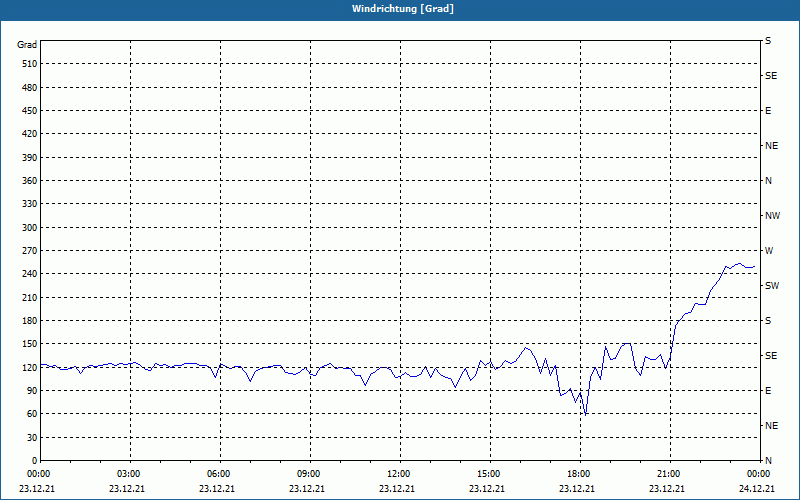Select the 12:00 time label
Viewport: 800px width, 500px height.
400,474
